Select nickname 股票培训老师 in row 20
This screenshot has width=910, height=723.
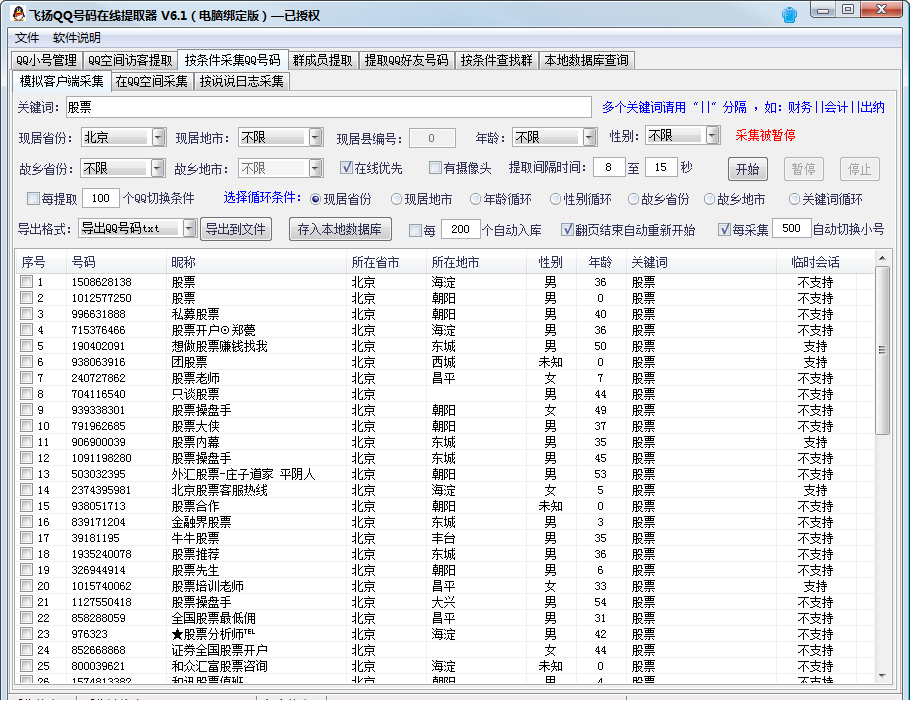point(207,586)
